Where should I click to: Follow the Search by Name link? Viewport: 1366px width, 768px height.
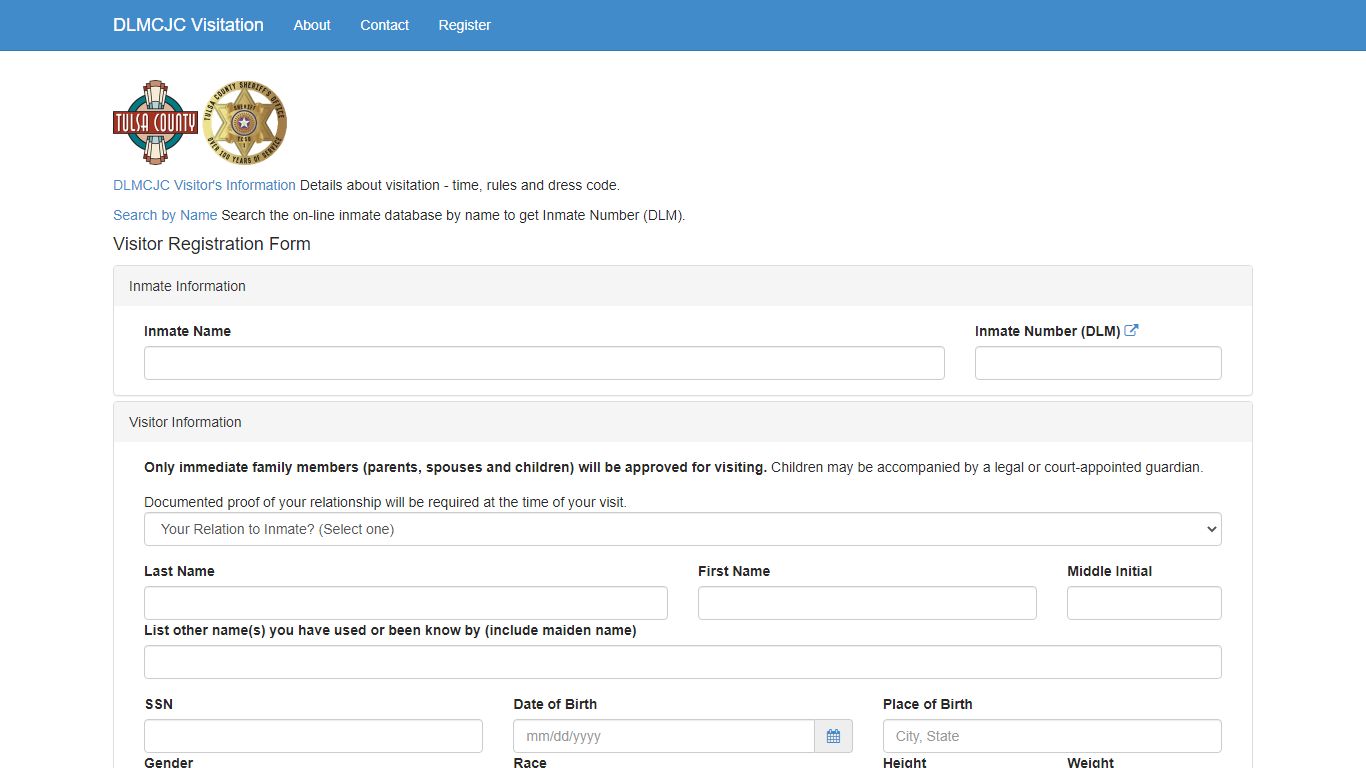pyautogui.click(x=165, y=215)
